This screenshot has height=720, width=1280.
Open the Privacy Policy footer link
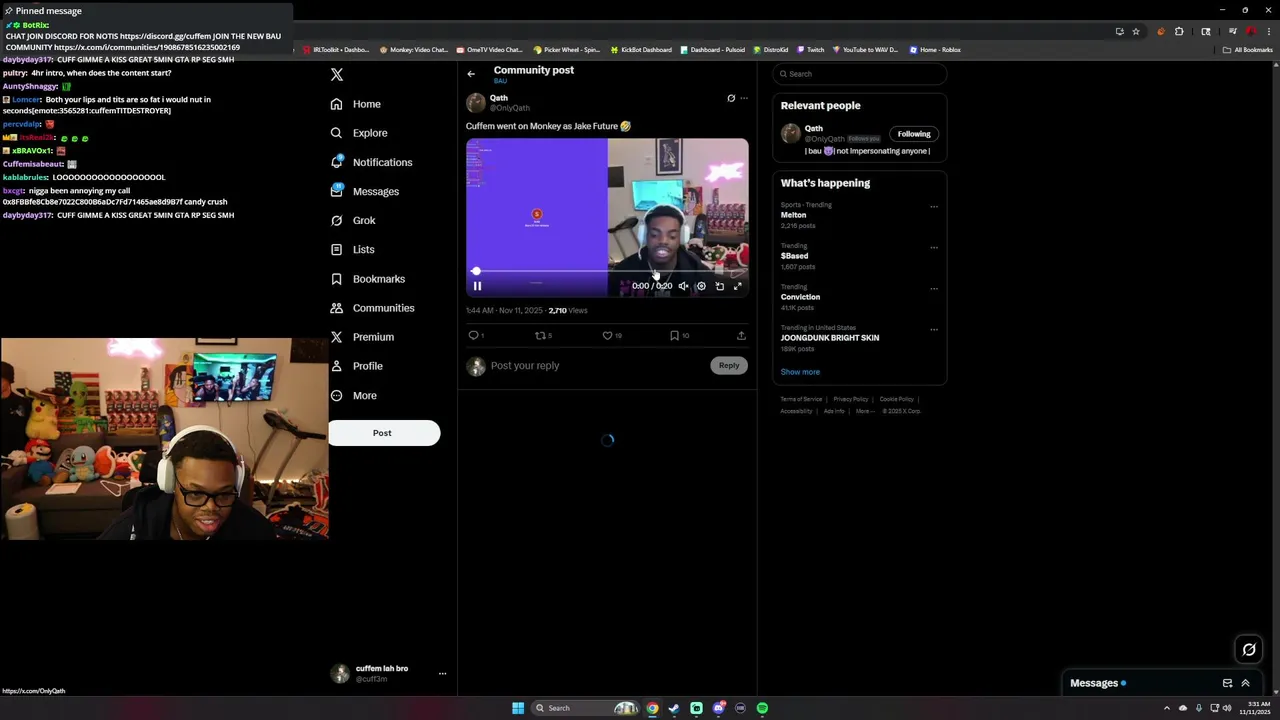pyautogui.click(x=851, y=399)
